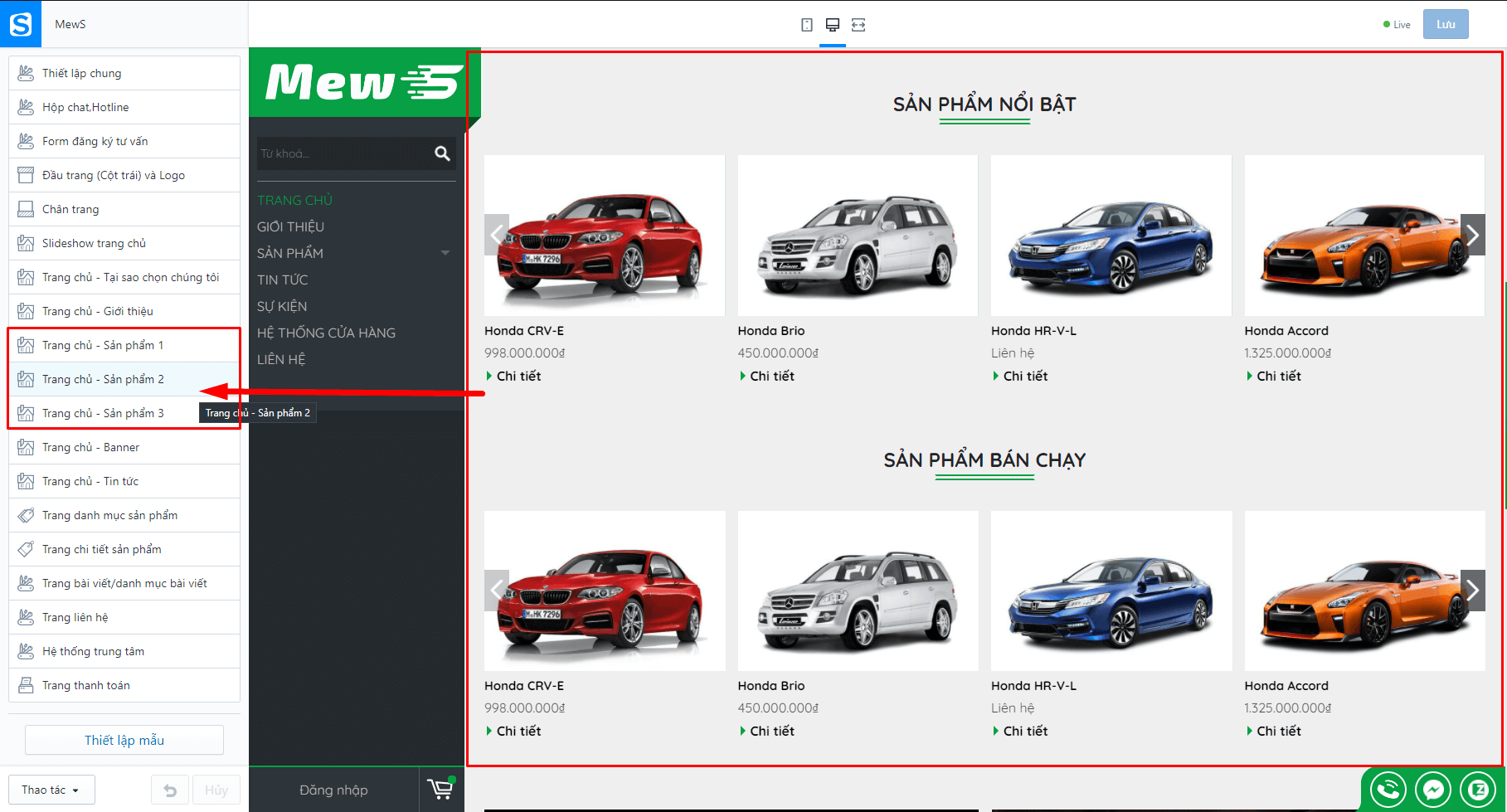Previous arrow in Sản phẩm nổi bật carousel

click(x=497, y=235)
